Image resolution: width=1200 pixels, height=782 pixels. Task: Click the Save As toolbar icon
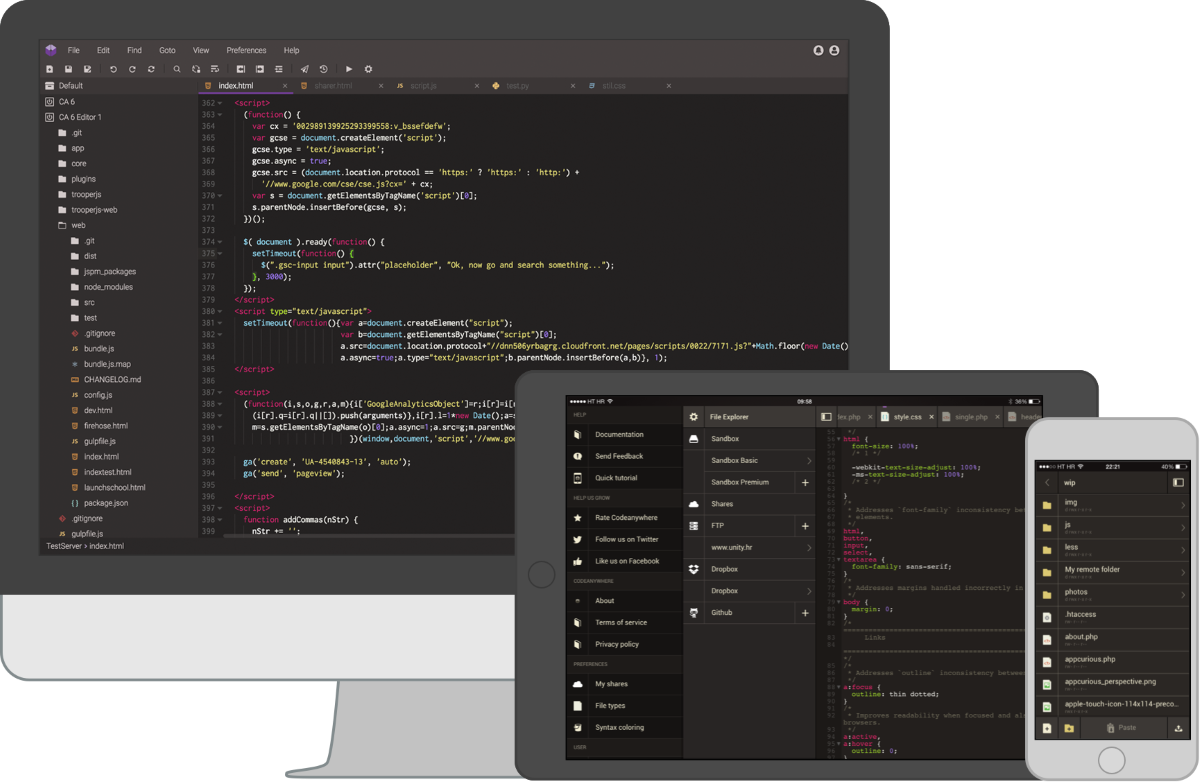pyautogui.click(x=88, y=69)
